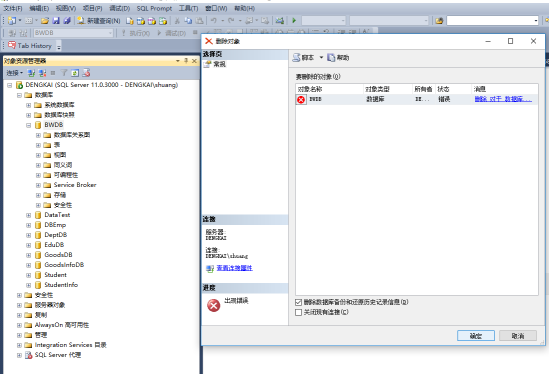549x374 pixels.
Task: Click the 确定 OK button
Action: (476, 335)
